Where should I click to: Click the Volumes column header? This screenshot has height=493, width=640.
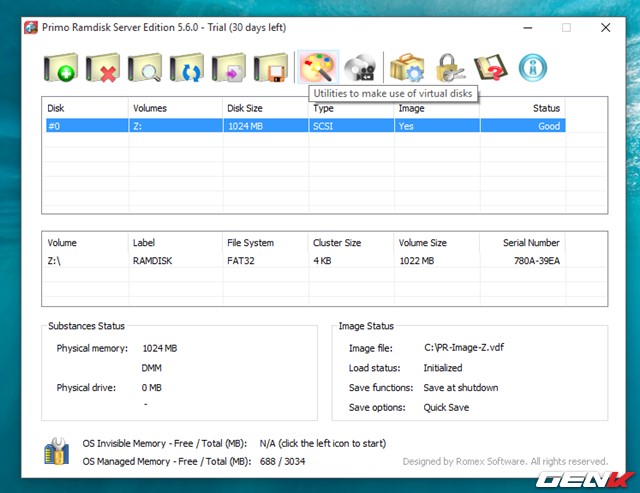(150, 108)
